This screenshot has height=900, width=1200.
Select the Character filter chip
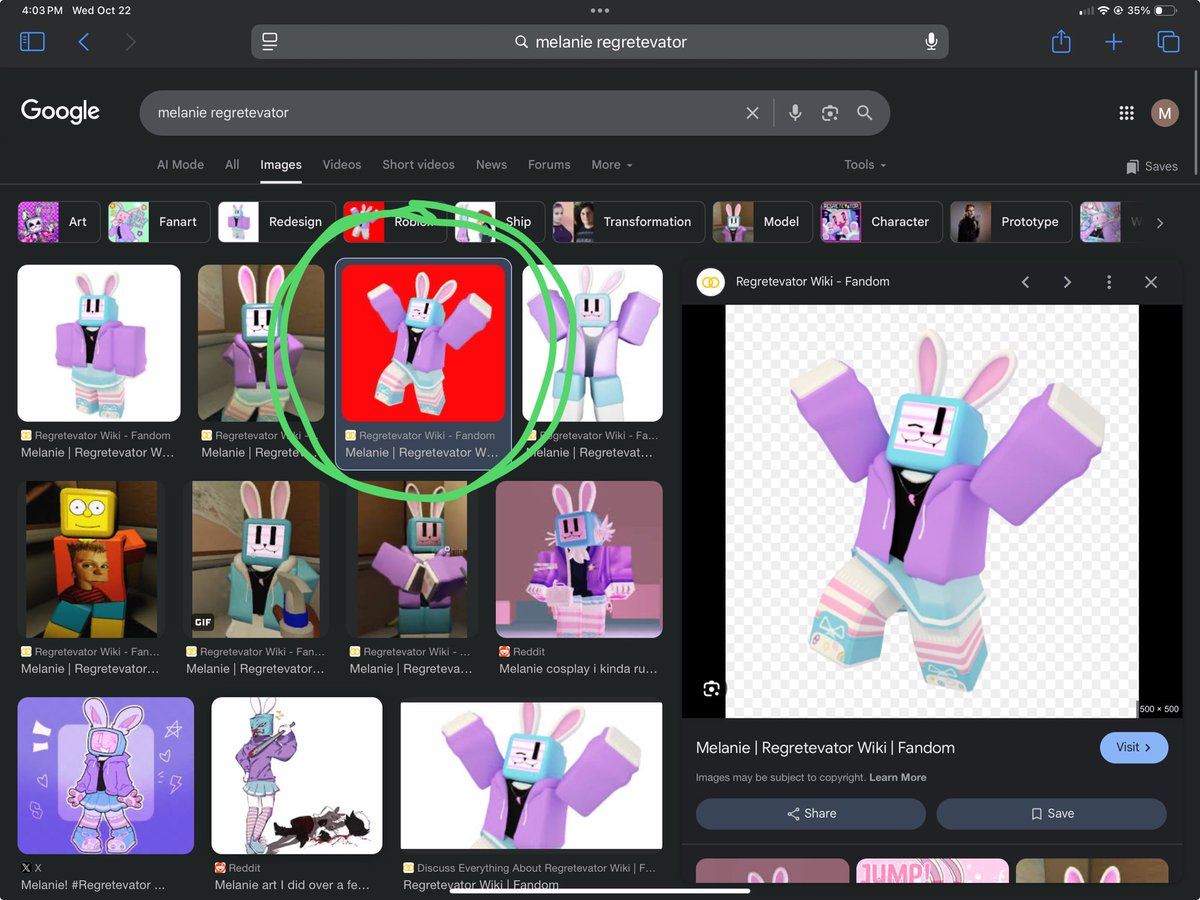[x=881, y=222]
